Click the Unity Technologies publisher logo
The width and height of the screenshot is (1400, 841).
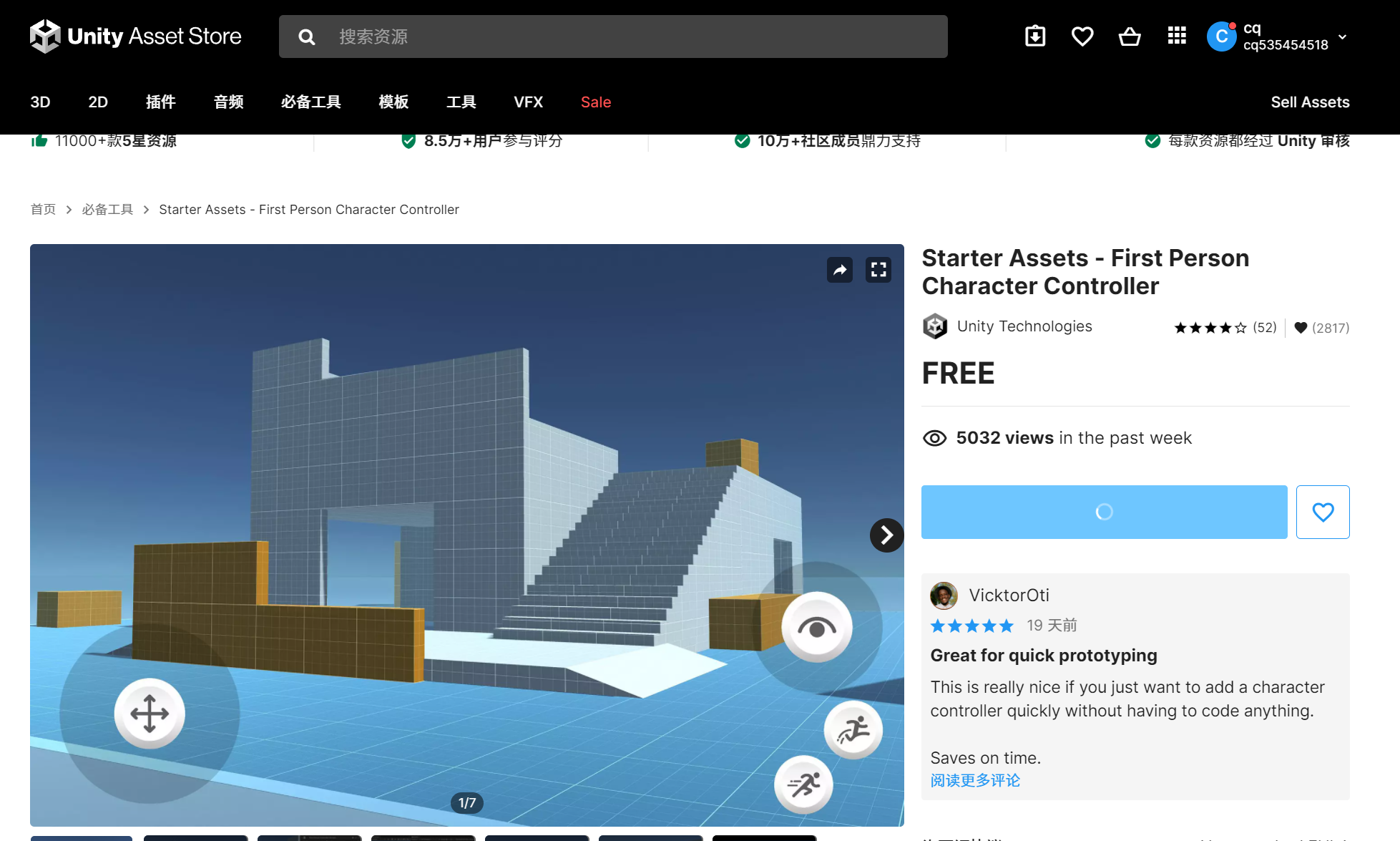click(x=935, y=326)
